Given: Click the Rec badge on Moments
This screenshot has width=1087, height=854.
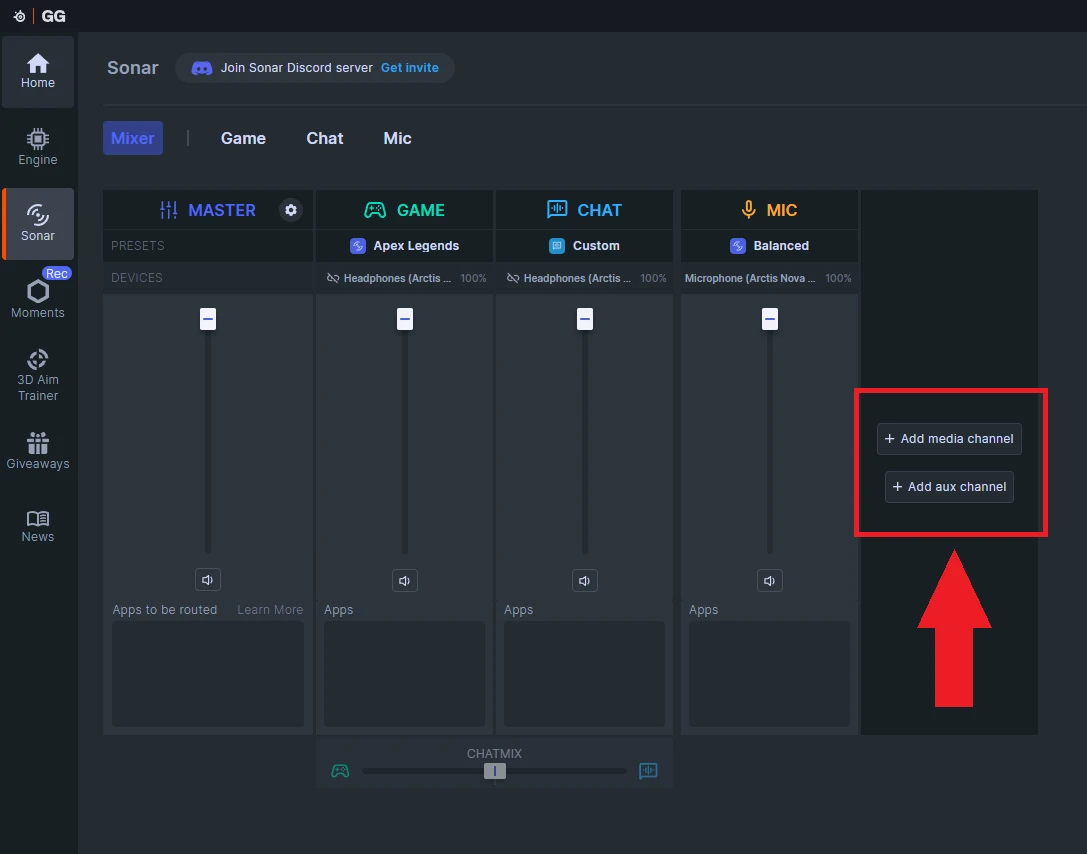Looking at the screenshot, I should pyautogui.click(x=57, y=273).
